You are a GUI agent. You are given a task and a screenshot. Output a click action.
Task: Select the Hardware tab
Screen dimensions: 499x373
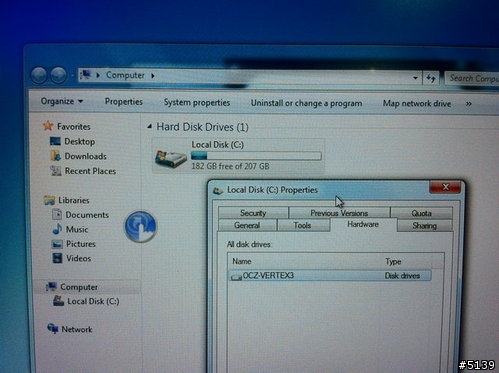[x=363, y=224]
